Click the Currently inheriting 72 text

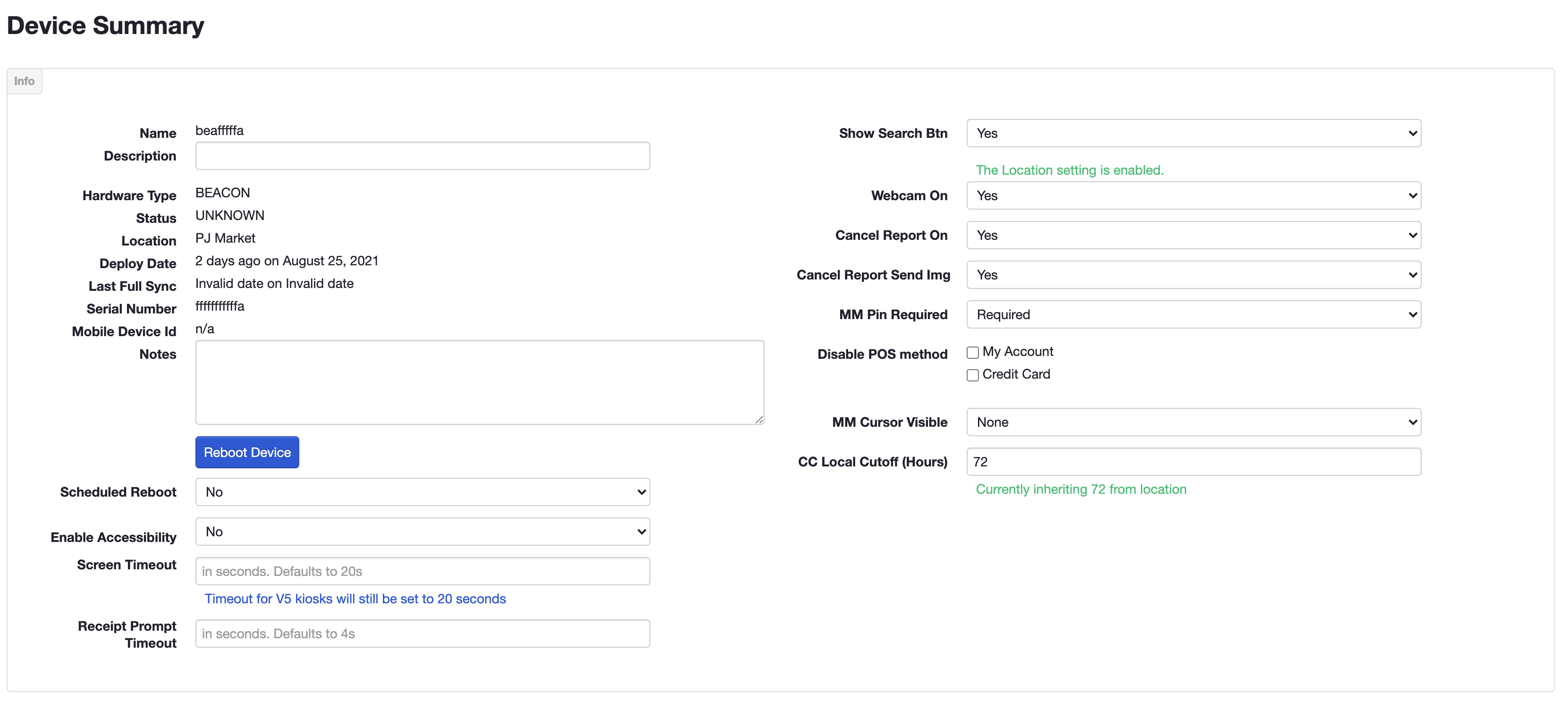[x=1080, y=489]
